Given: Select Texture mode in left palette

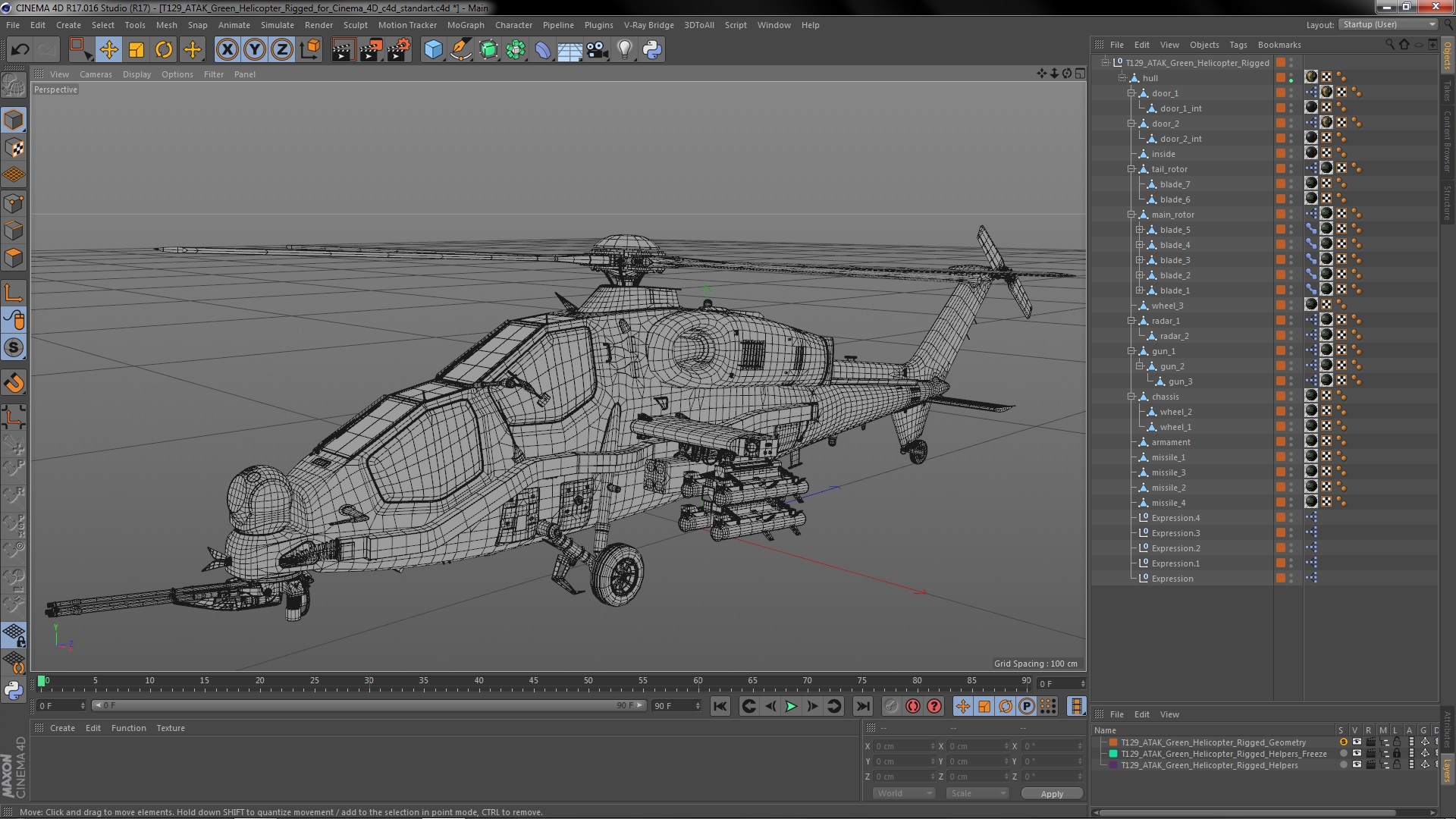Looking at the screenshot, I should [14, 147].
